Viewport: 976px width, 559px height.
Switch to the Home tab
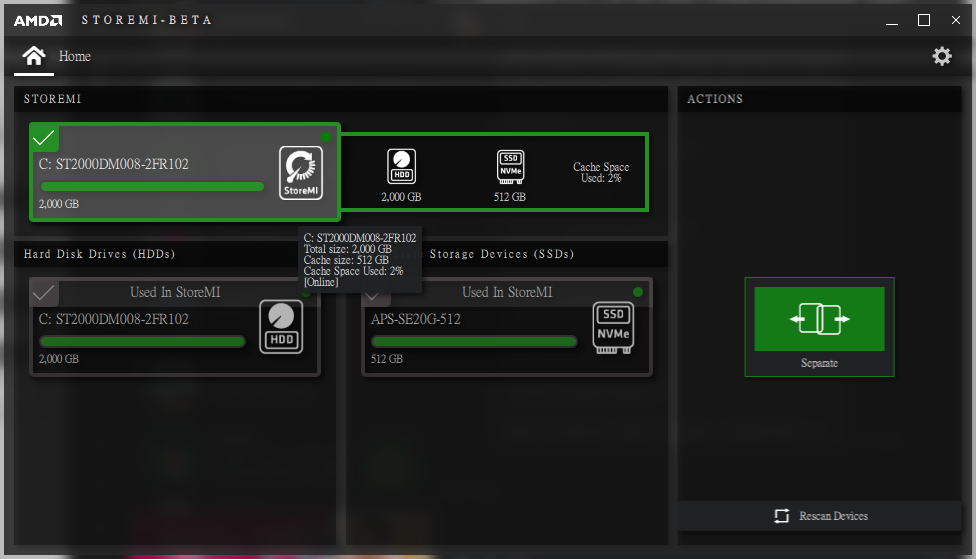click(x=74, y=57)
